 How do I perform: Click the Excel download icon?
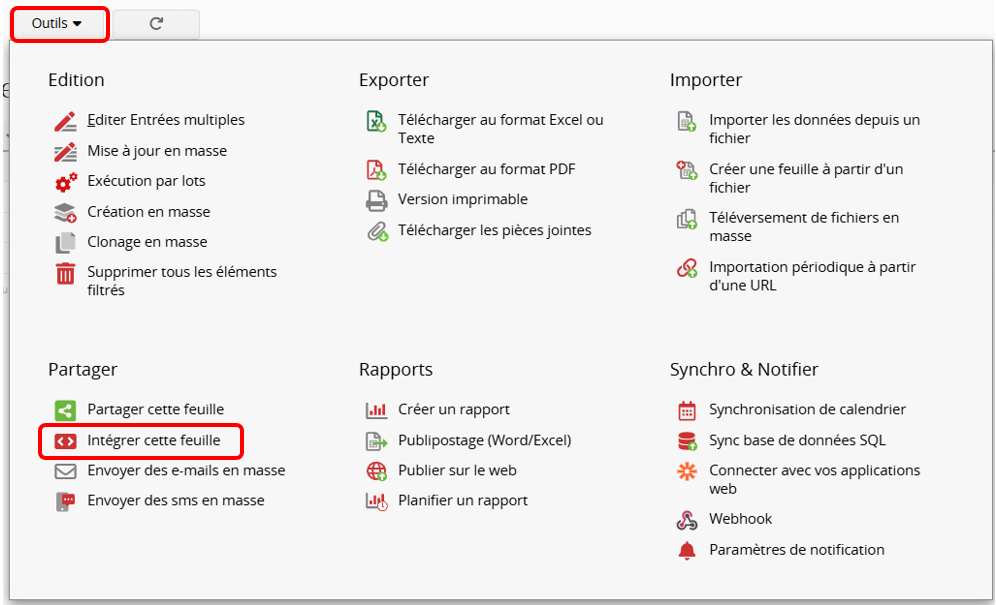click(x=376, y=122)
